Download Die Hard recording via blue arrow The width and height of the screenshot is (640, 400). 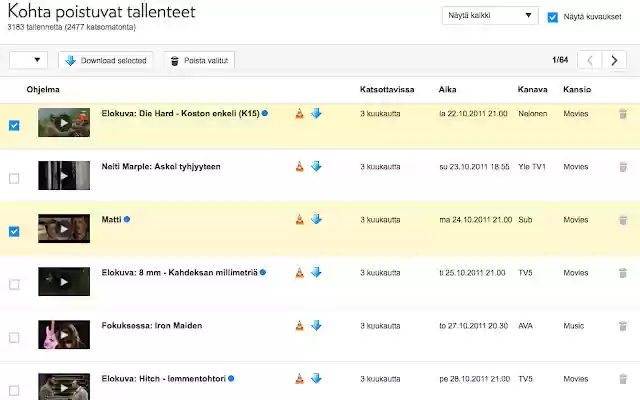[x=316, y=113]
